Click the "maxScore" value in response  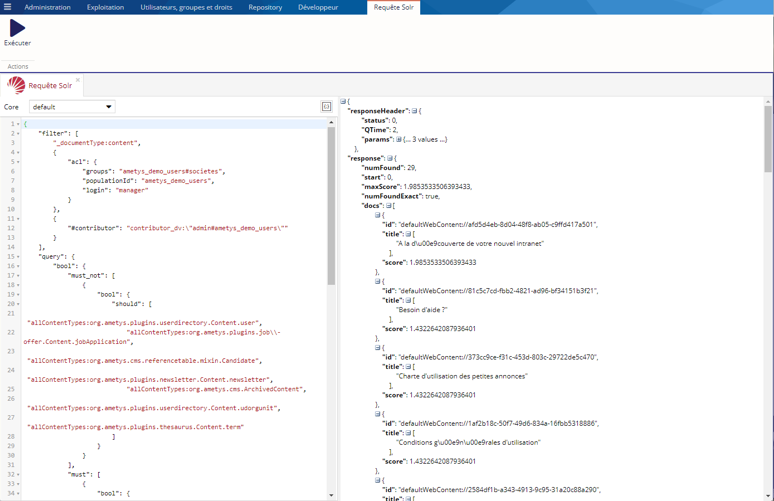(438, 187)
